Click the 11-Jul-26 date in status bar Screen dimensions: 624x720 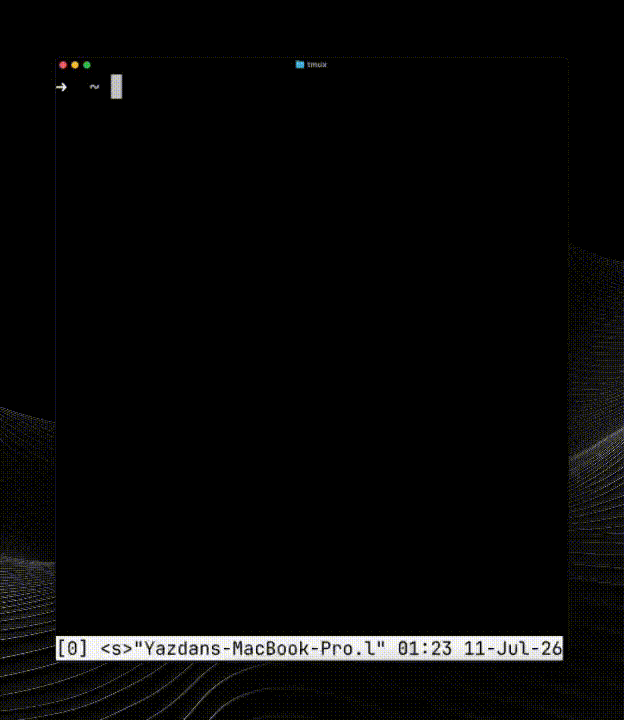click(x=513, y=648)
